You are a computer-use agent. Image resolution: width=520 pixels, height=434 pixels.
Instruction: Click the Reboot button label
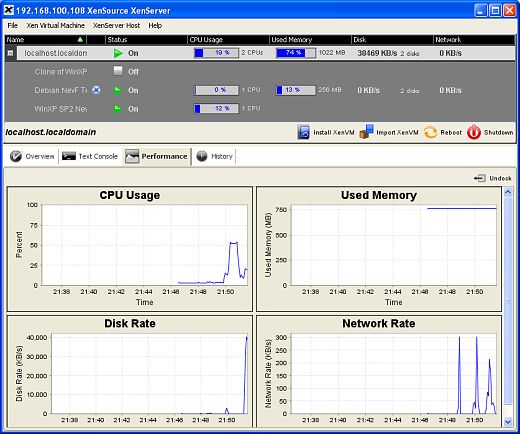click(x=451, y=132)
